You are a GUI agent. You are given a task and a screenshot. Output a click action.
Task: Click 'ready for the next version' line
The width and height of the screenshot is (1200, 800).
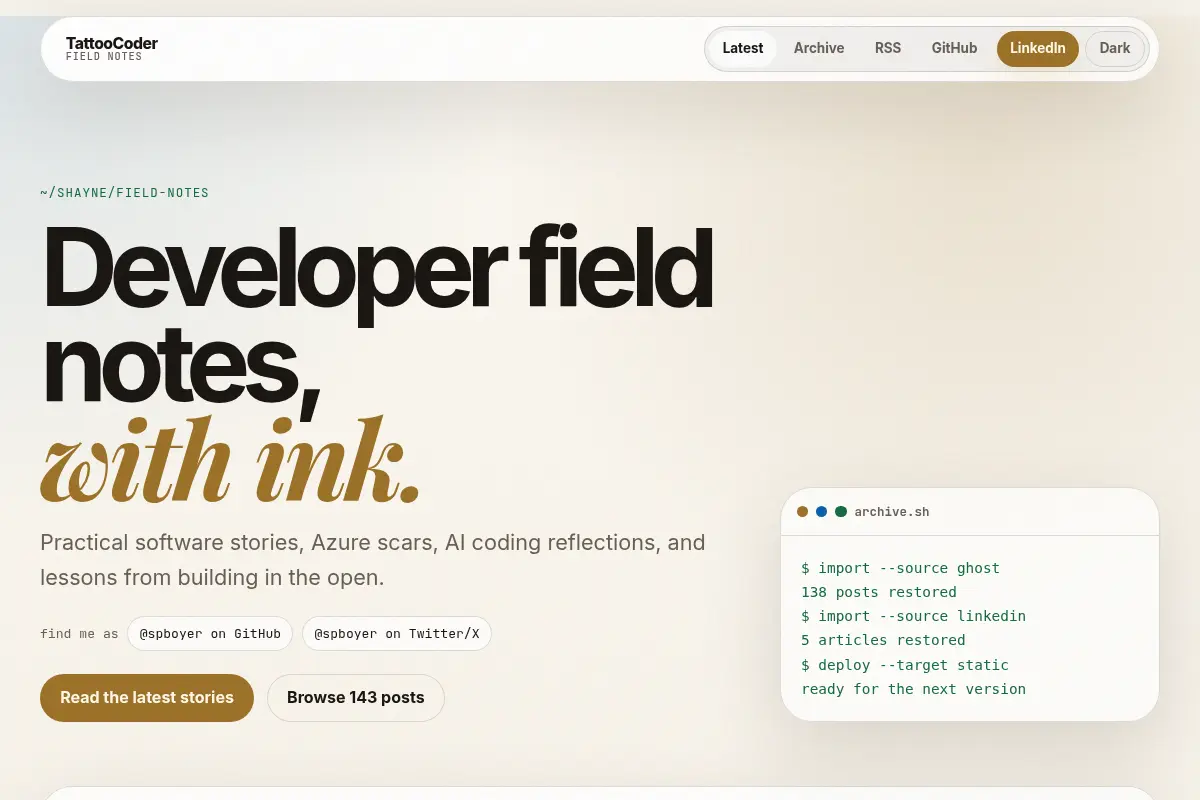(914, 689)
